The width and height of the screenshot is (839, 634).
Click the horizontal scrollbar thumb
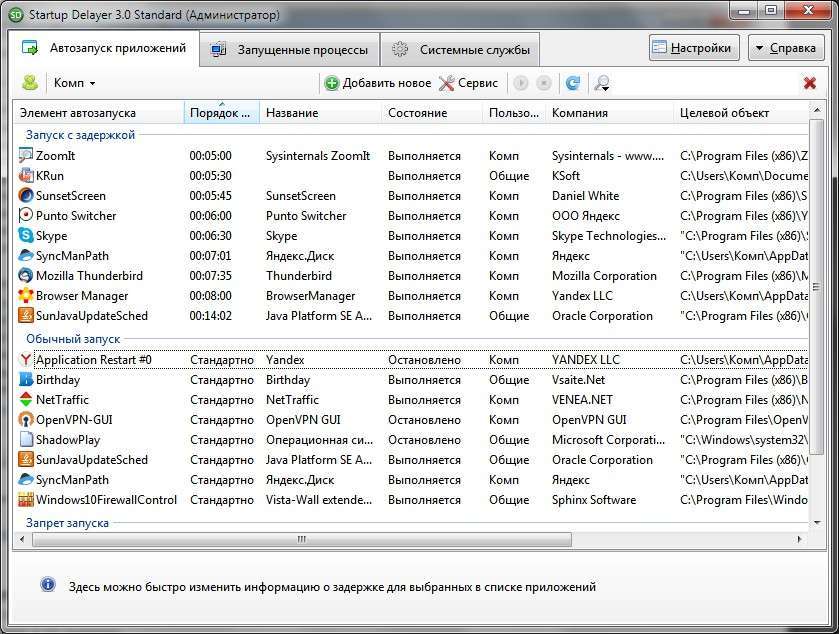[302, 539]
